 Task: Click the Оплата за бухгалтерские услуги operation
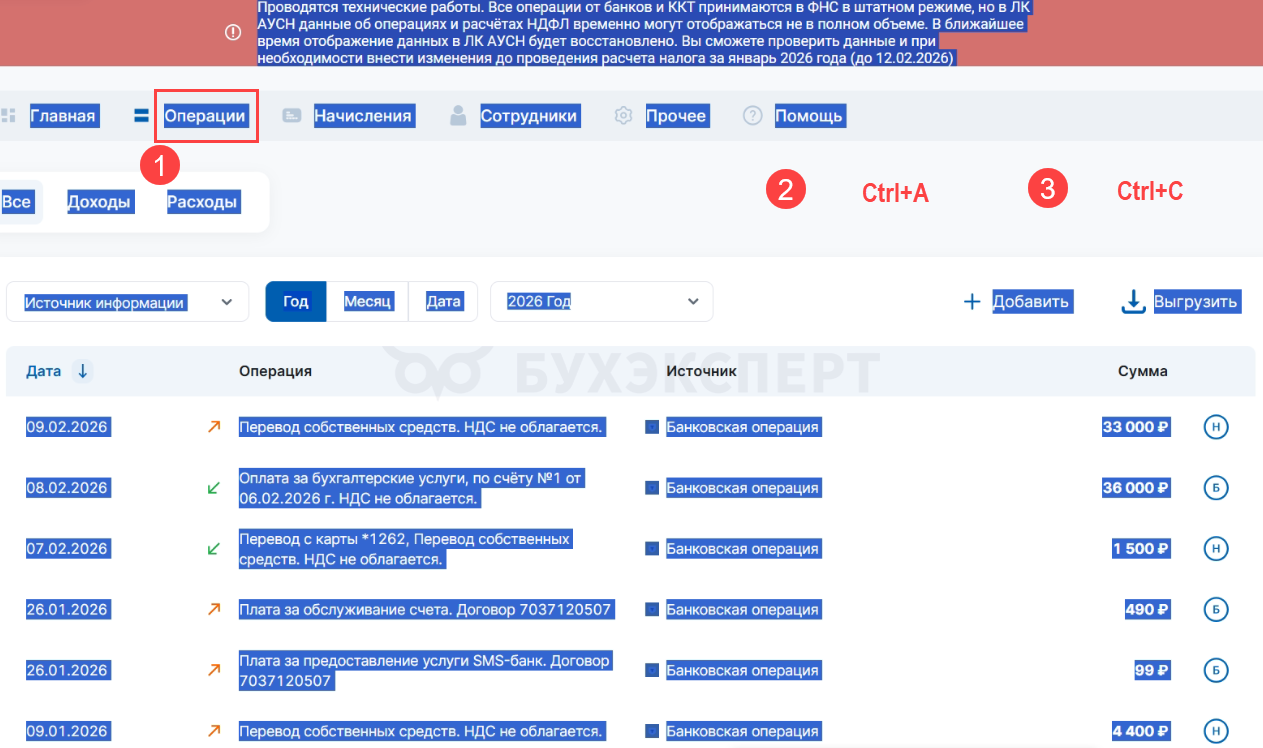click(411, 488)
